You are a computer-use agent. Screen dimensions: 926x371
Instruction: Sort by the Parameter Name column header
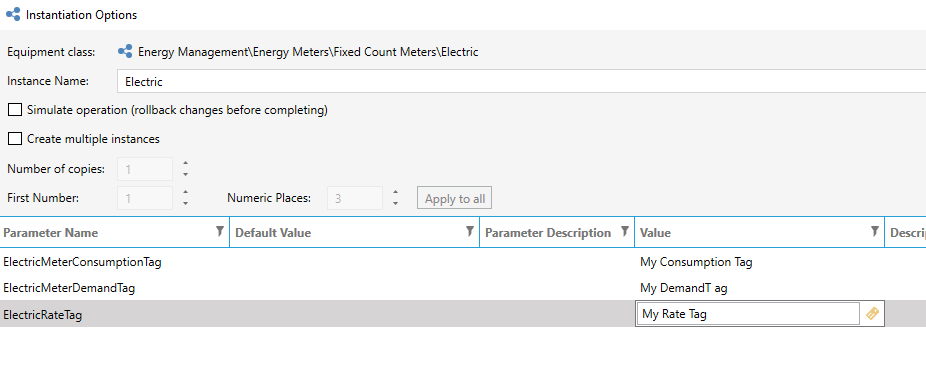point(51,233)
